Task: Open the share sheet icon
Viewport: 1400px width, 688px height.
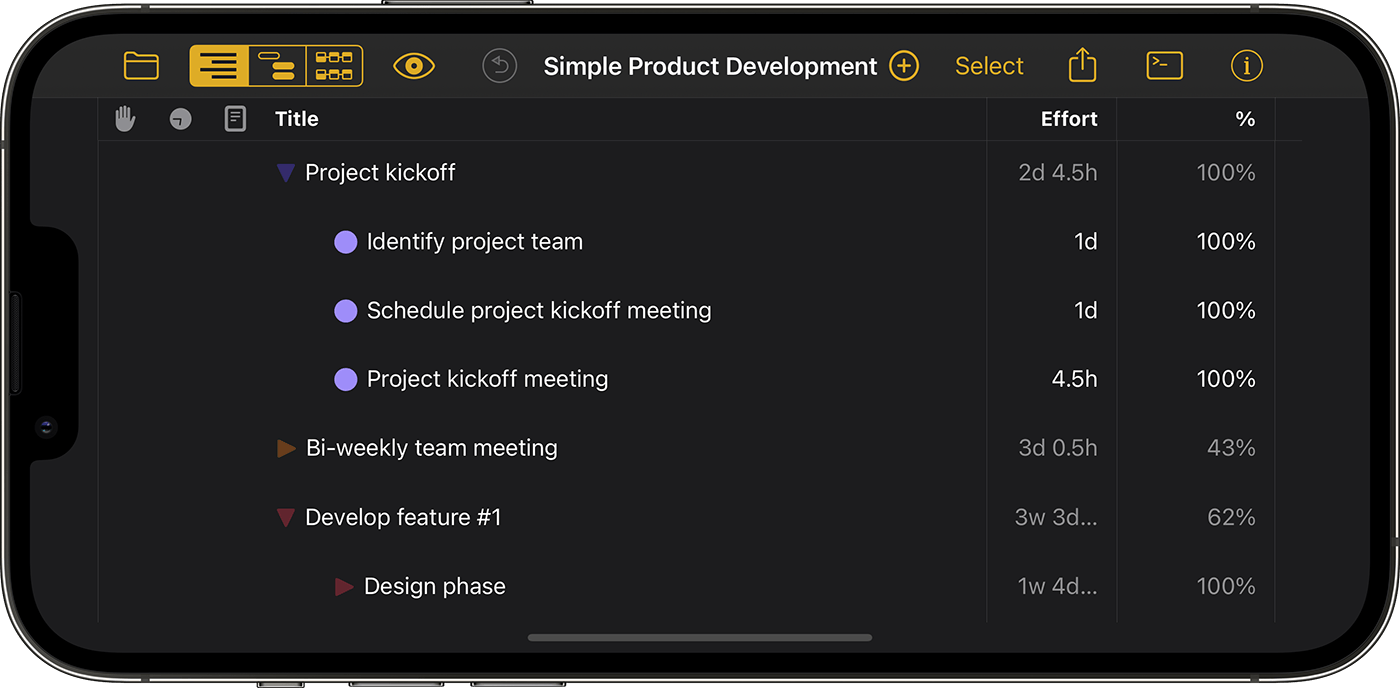Action: (x=1082, y=66)
